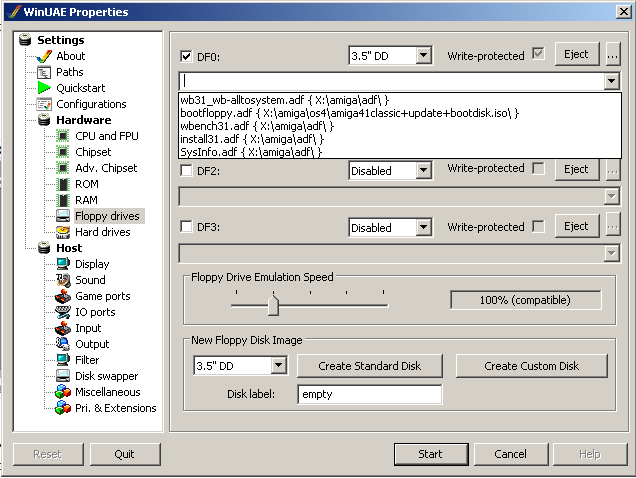This screenshot has width=636, height=478.
Task: Click the Floppy drives icon
Action: point(62,216)
